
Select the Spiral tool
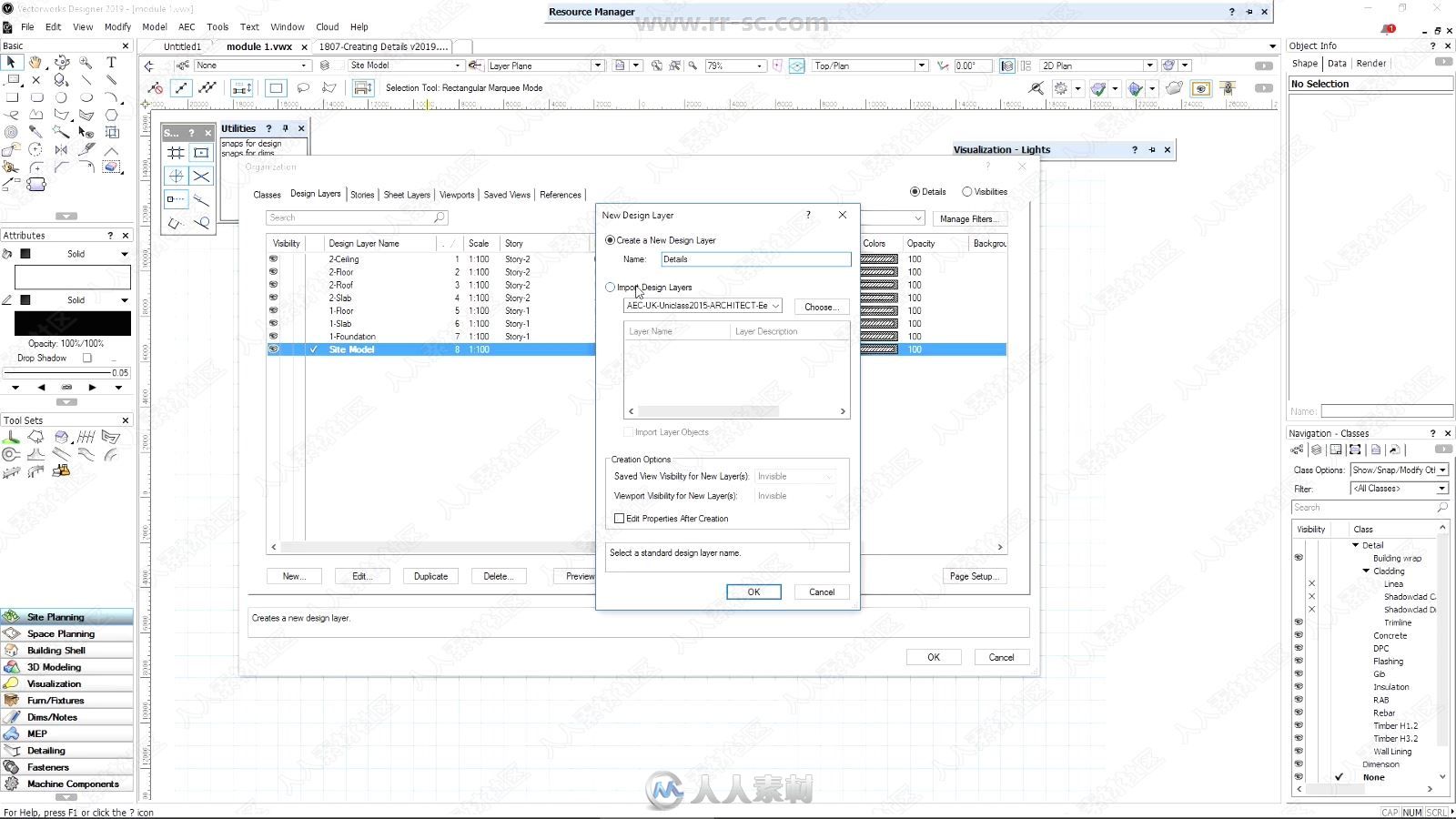11,132
